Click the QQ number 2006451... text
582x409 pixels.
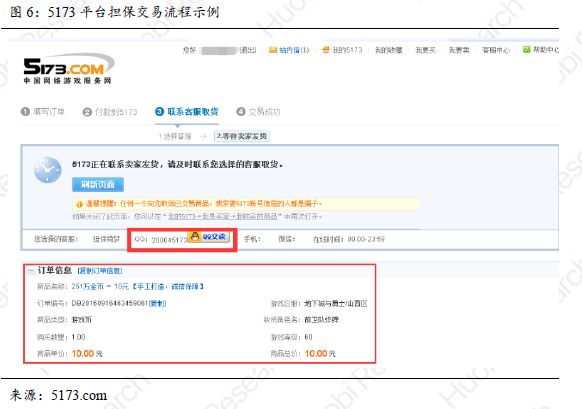(170, 240)
